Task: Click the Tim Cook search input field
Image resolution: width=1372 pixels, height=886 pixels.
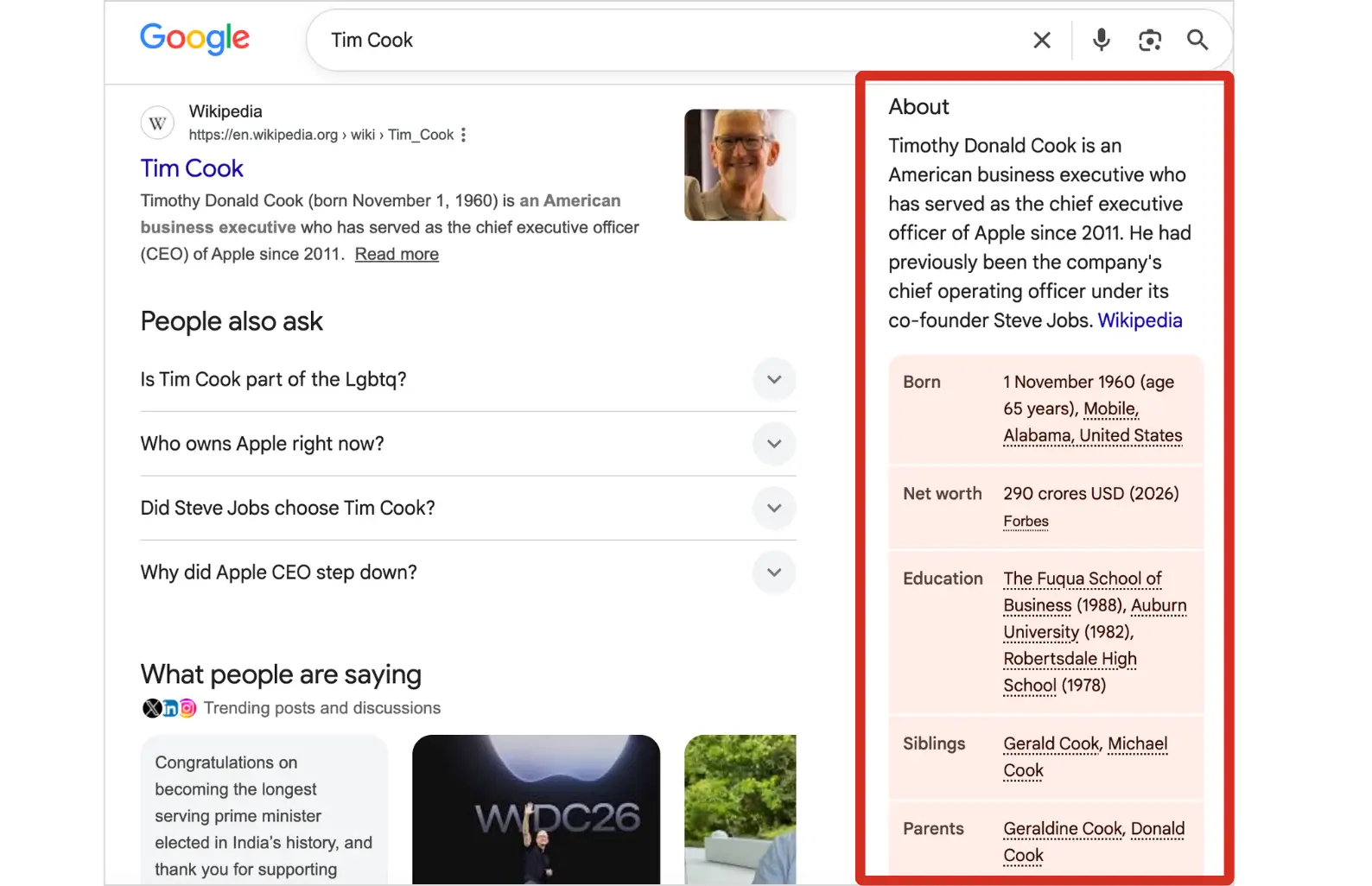Action: 674,40
